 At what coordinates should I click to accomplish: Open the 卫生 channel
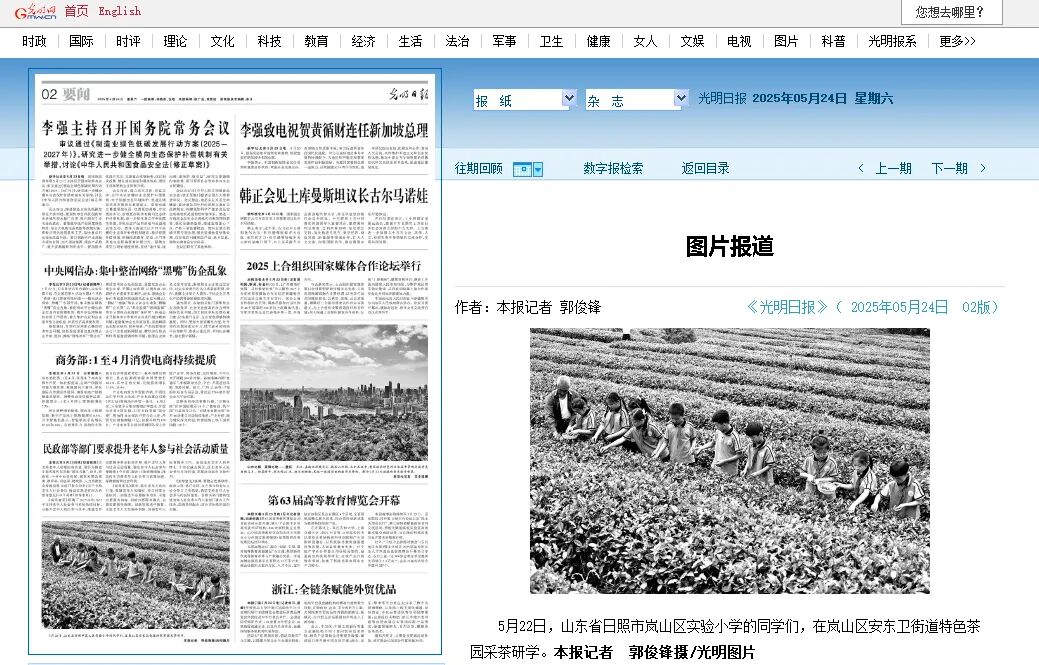pyautogui.click(x=551, y=41)
